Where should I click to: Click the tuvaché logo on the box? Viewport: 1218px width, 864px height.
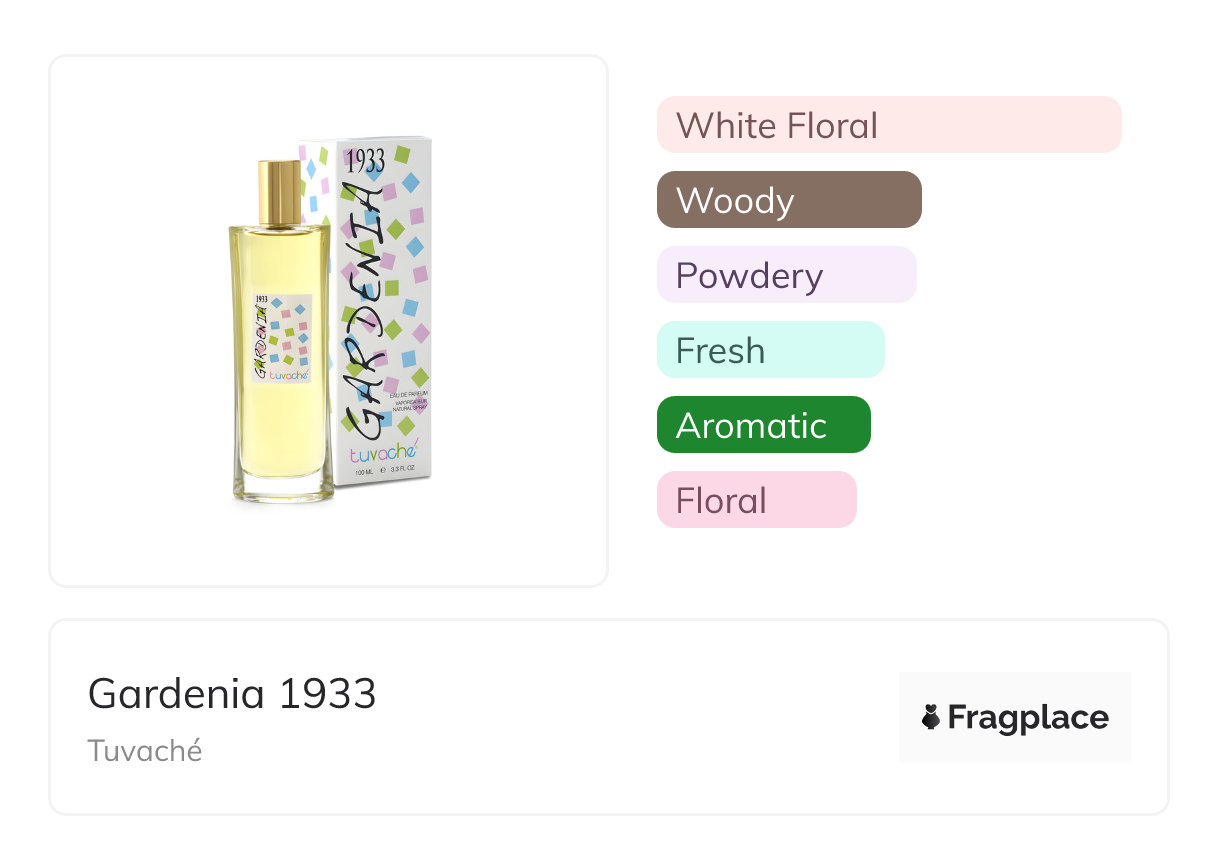(x=385, y=455)
